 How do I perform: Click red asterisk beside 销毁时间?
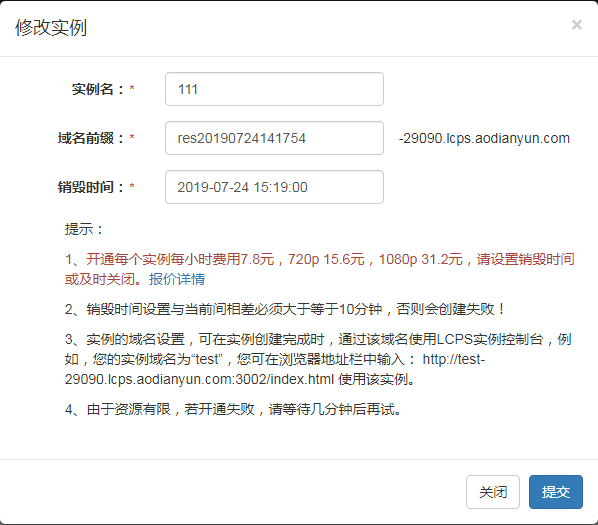point(132,186)
